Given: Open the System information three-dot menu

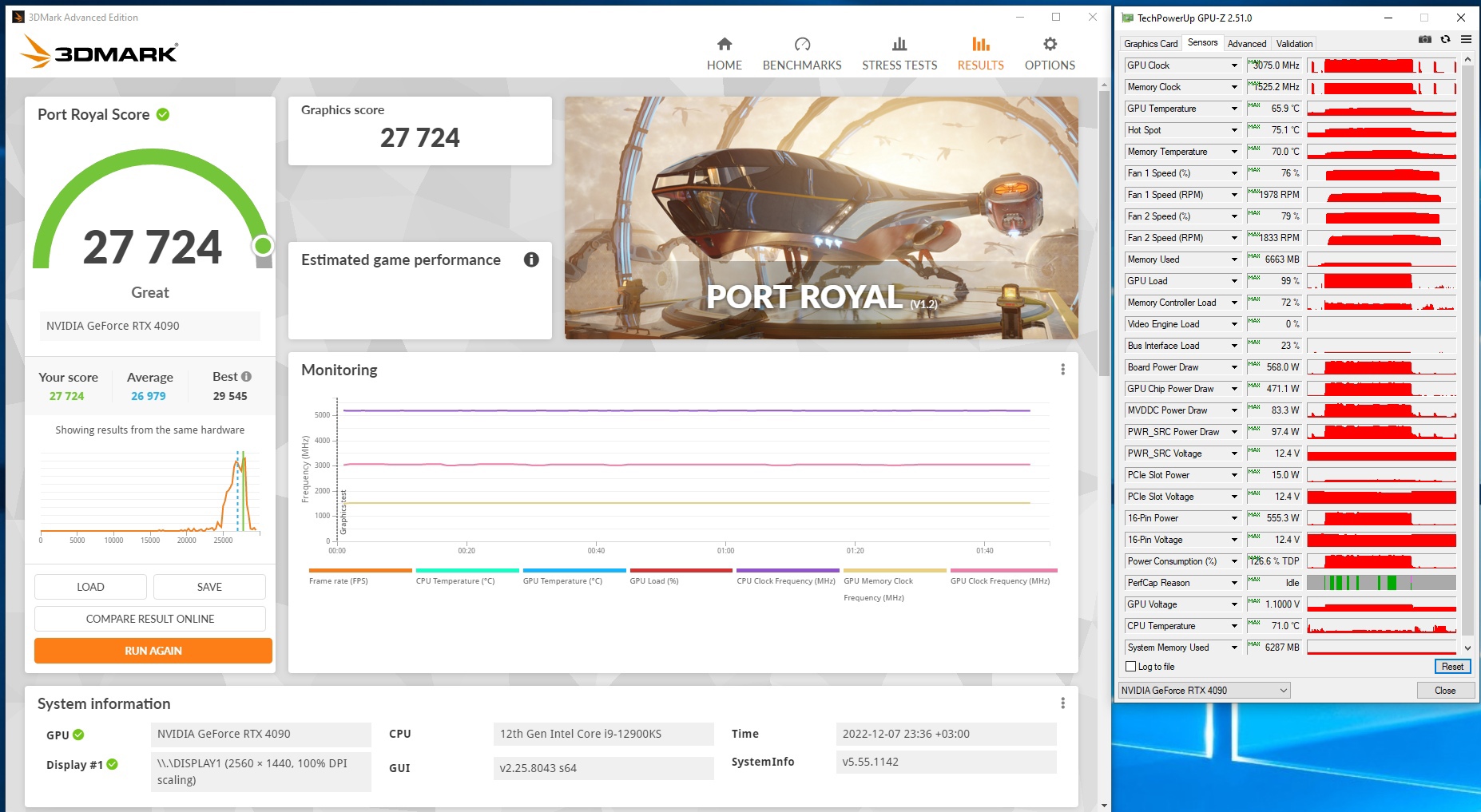Looking at the screenshot, I should 1062,703.
